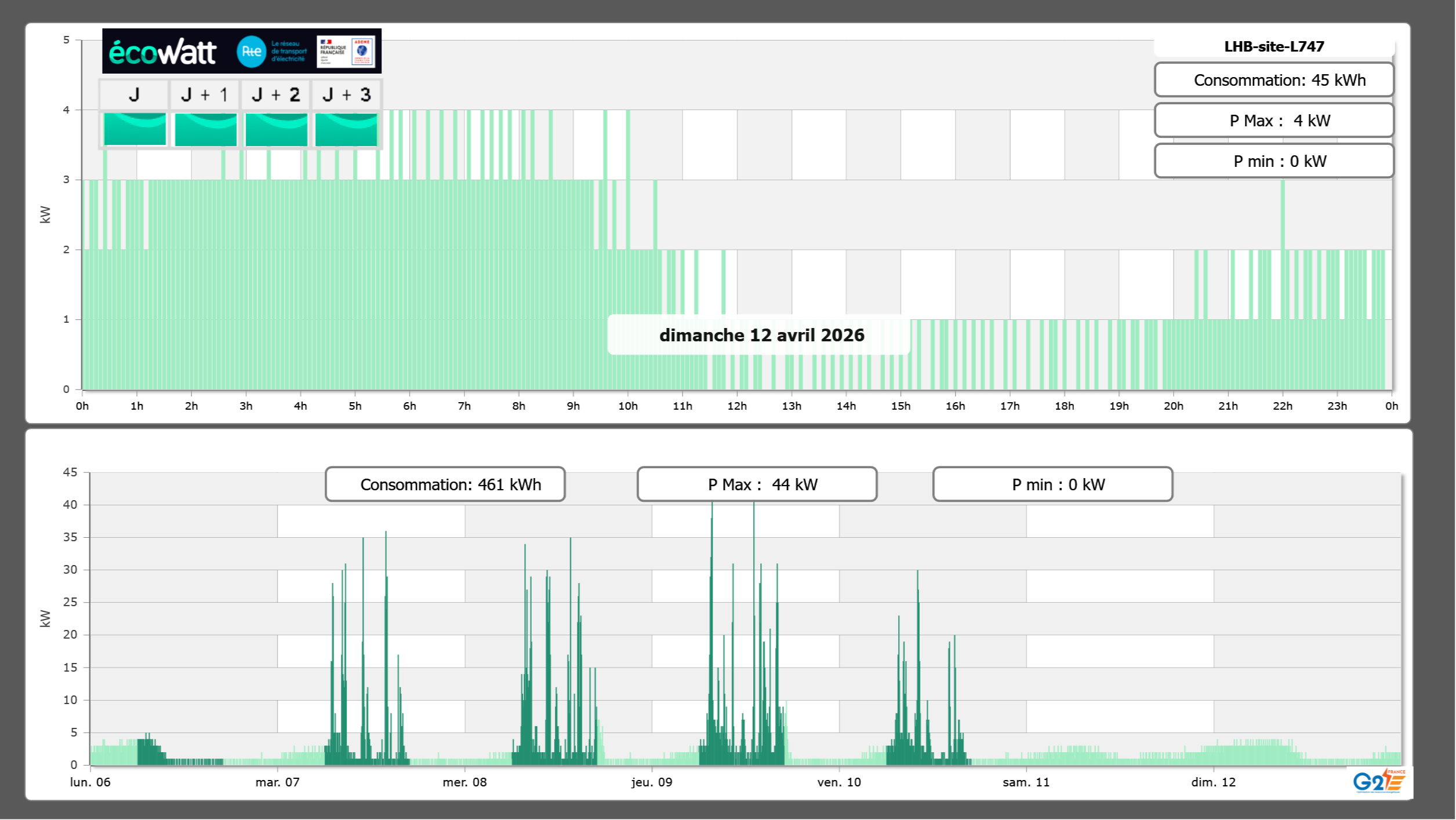Image resolution: width=1456 pixels, height=820 pixels.
Task: Click the G2E France logo
Action: pos(1378,781)
